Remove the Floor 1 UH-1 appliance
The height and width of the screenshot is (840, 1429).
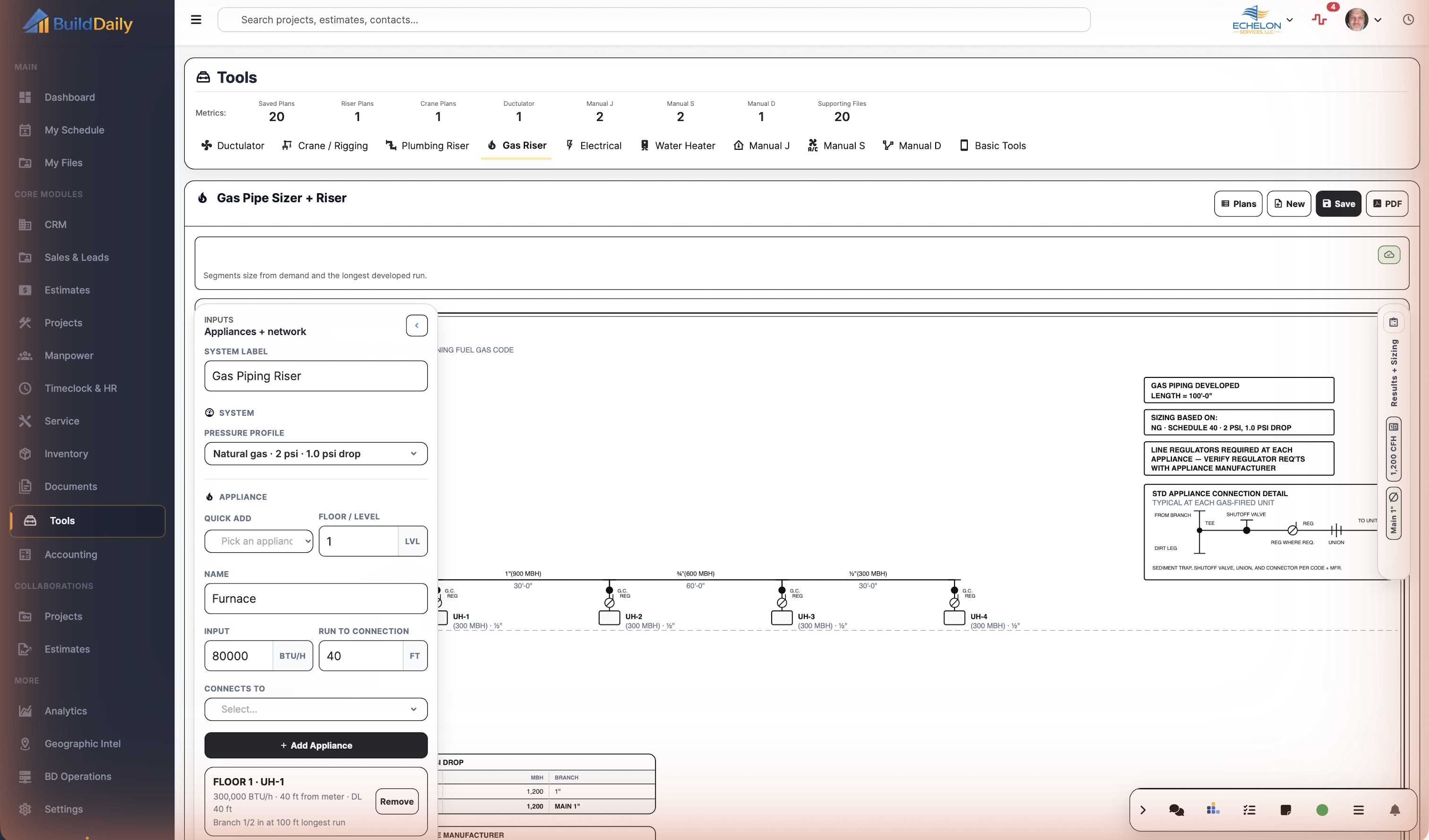(397, 802)
